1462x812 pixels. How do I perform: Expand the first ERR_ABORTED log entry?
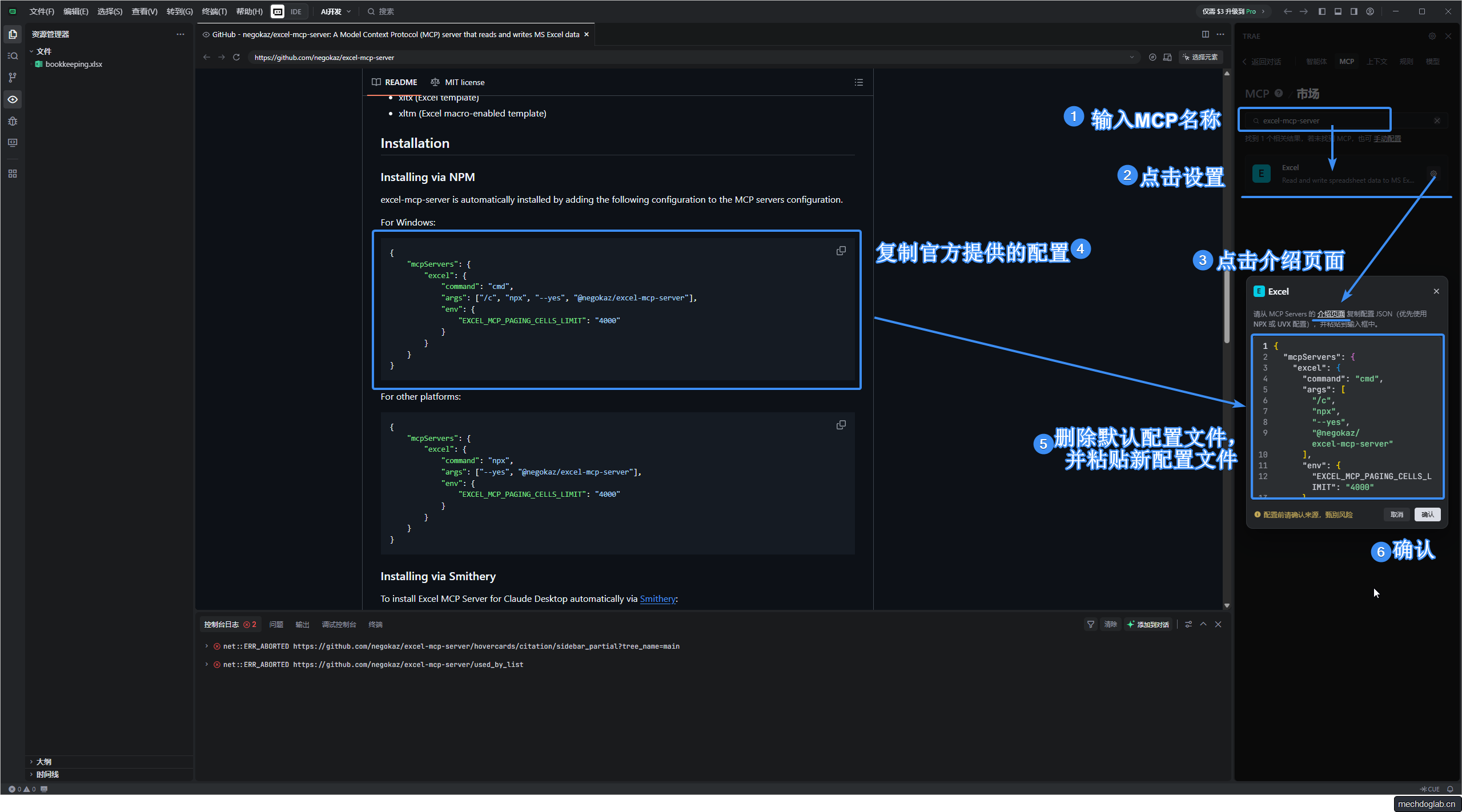pyautogui.click(x=207, y=646)
